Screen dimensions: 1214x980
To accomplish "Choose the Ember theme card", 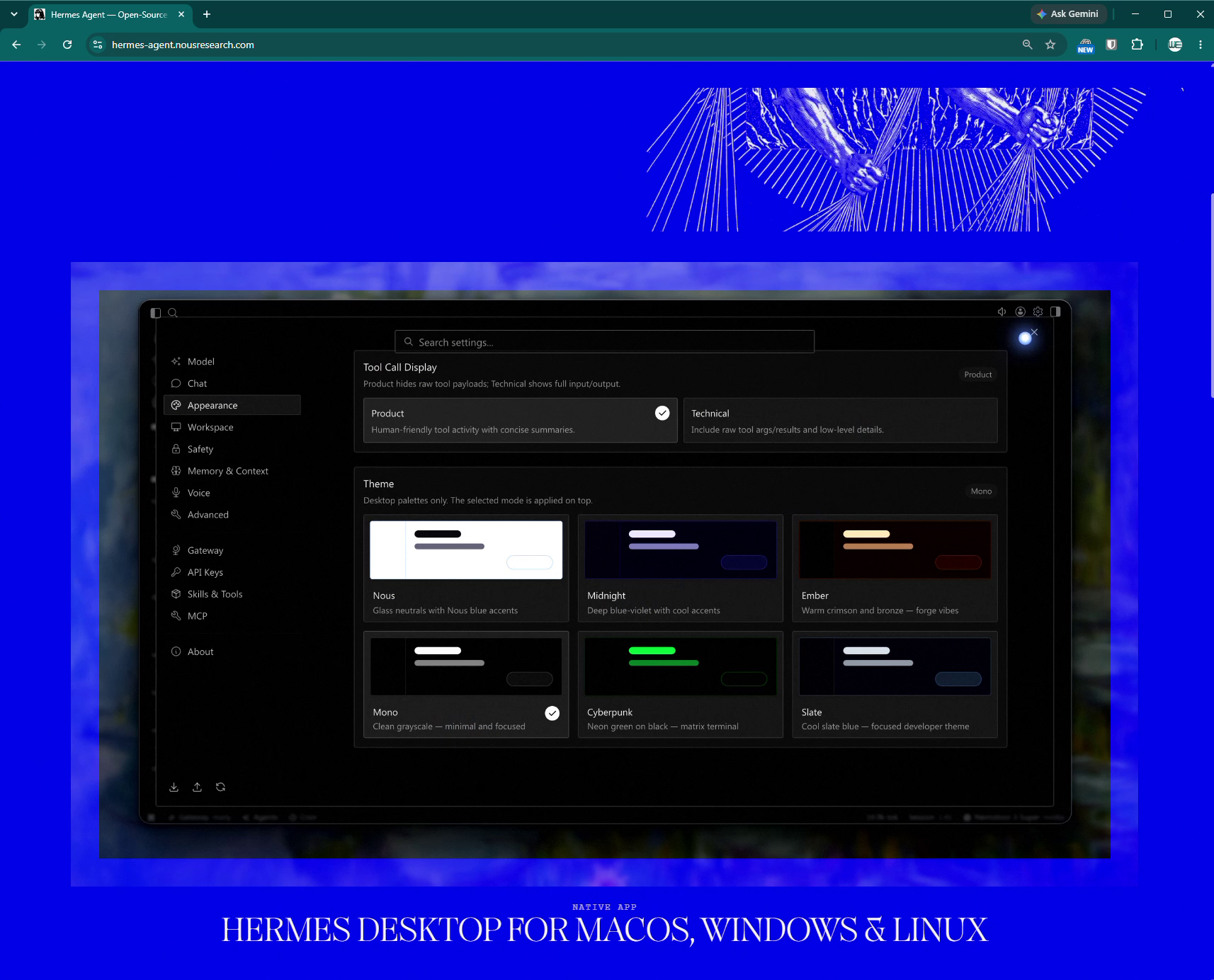I will [895, 569].
